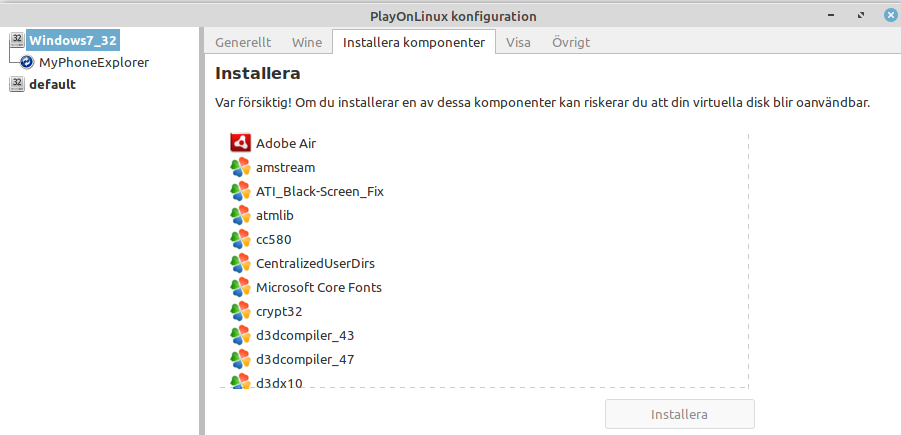Select d3dcompiler_43 in the list
This screenshot has height=435, width=901.
click(x=305, y=335)
